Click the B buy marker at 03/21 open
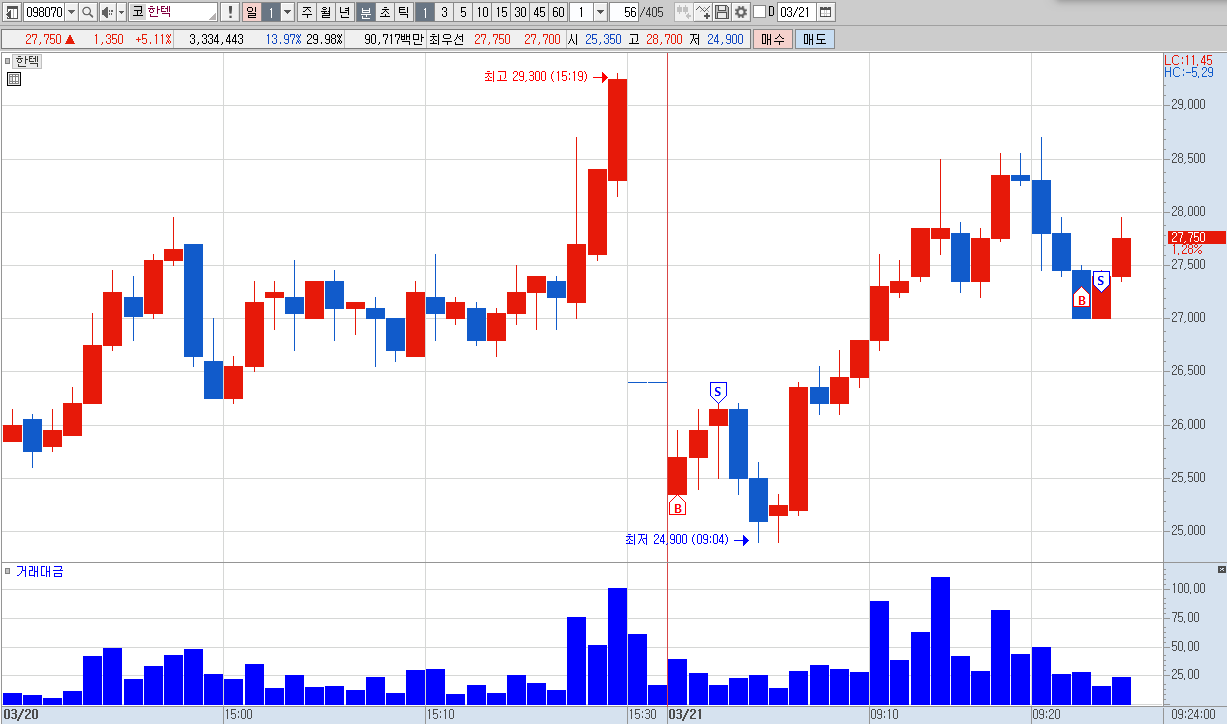The height and width of the screenshot is (724, 1227). pos(678,507)
